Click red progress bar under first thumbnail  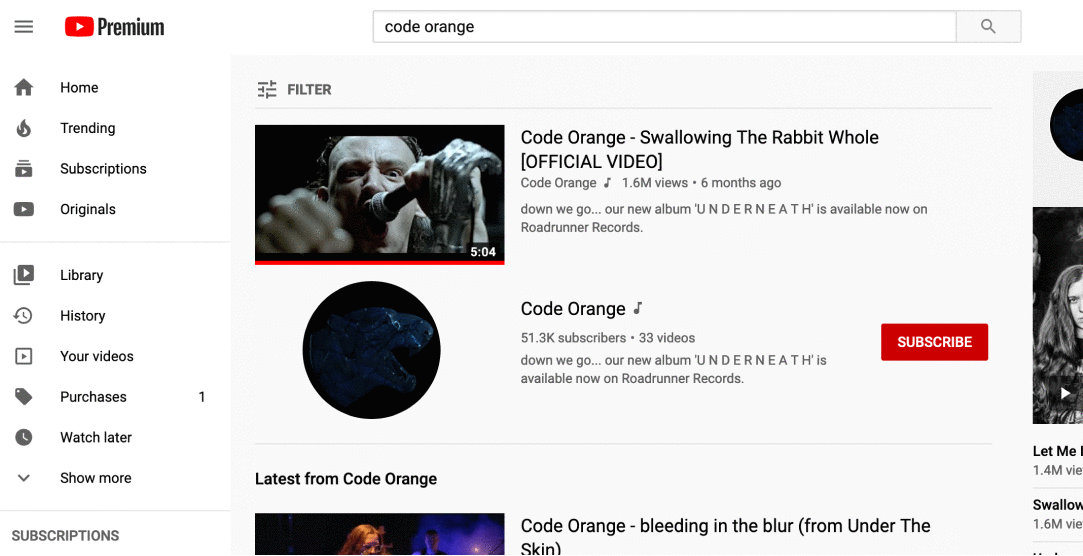[x=380, y=262]
